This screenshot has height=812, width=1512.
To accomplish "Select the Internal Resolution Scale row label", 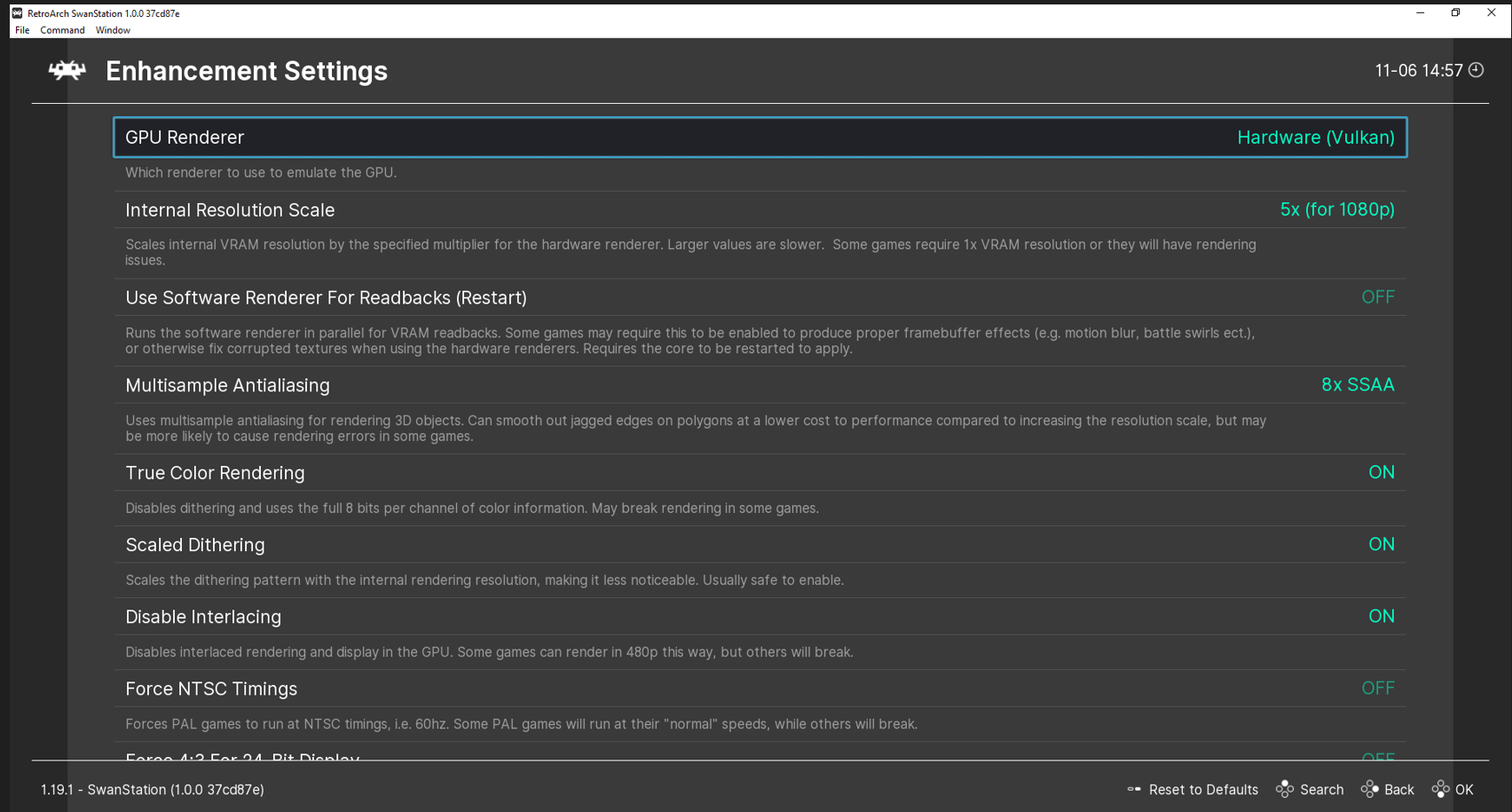I will [230, 210].
